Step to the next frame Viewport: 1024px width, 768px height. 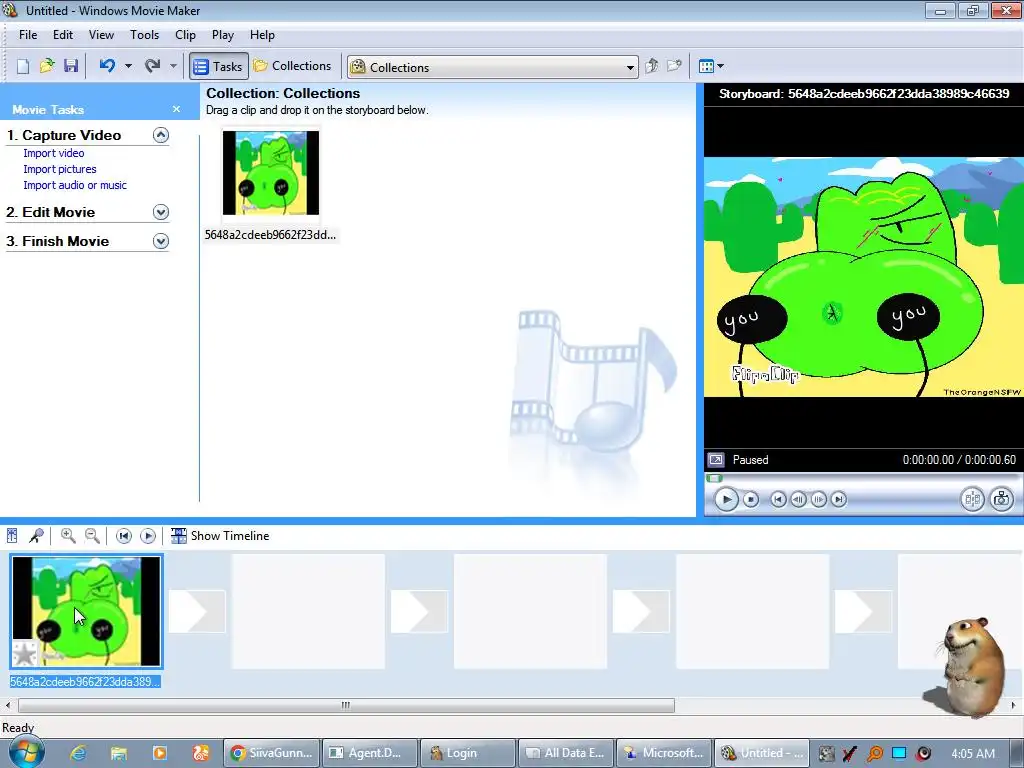click(818, 500)
